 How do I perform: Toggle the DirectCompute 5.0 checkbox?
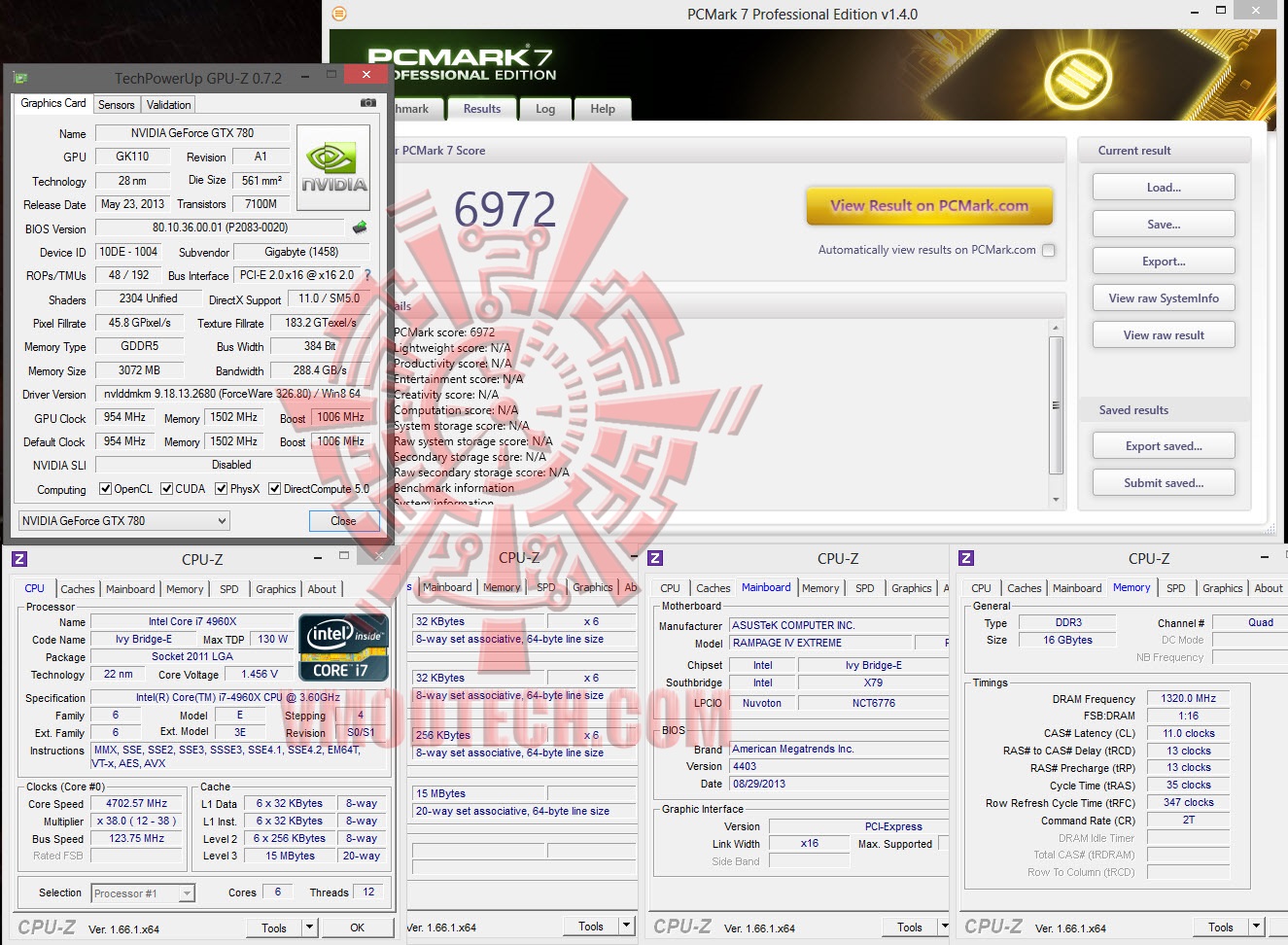[x=275, y=489]
